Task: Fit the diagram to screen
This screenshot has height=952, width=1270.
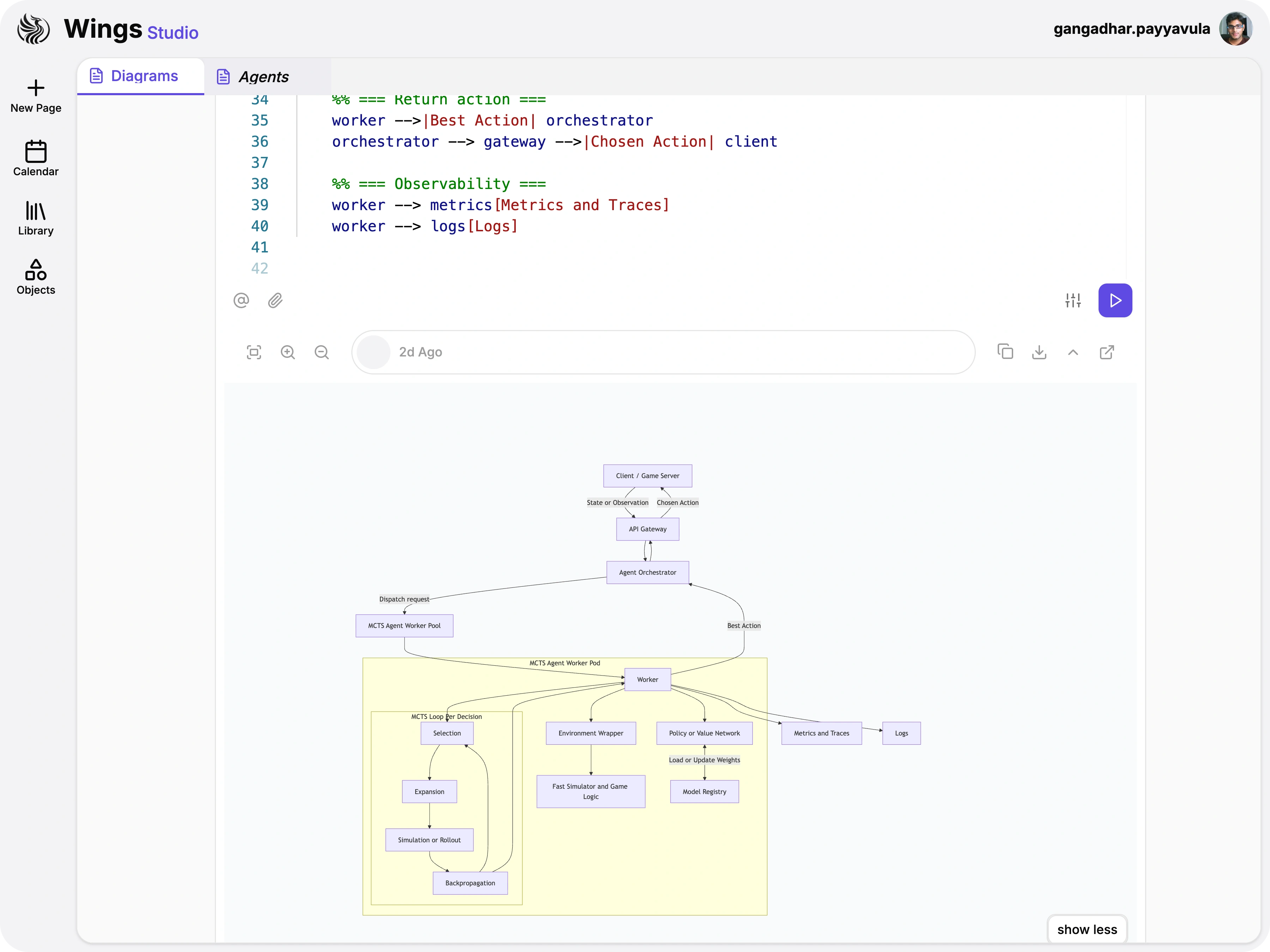Action: 254,352
